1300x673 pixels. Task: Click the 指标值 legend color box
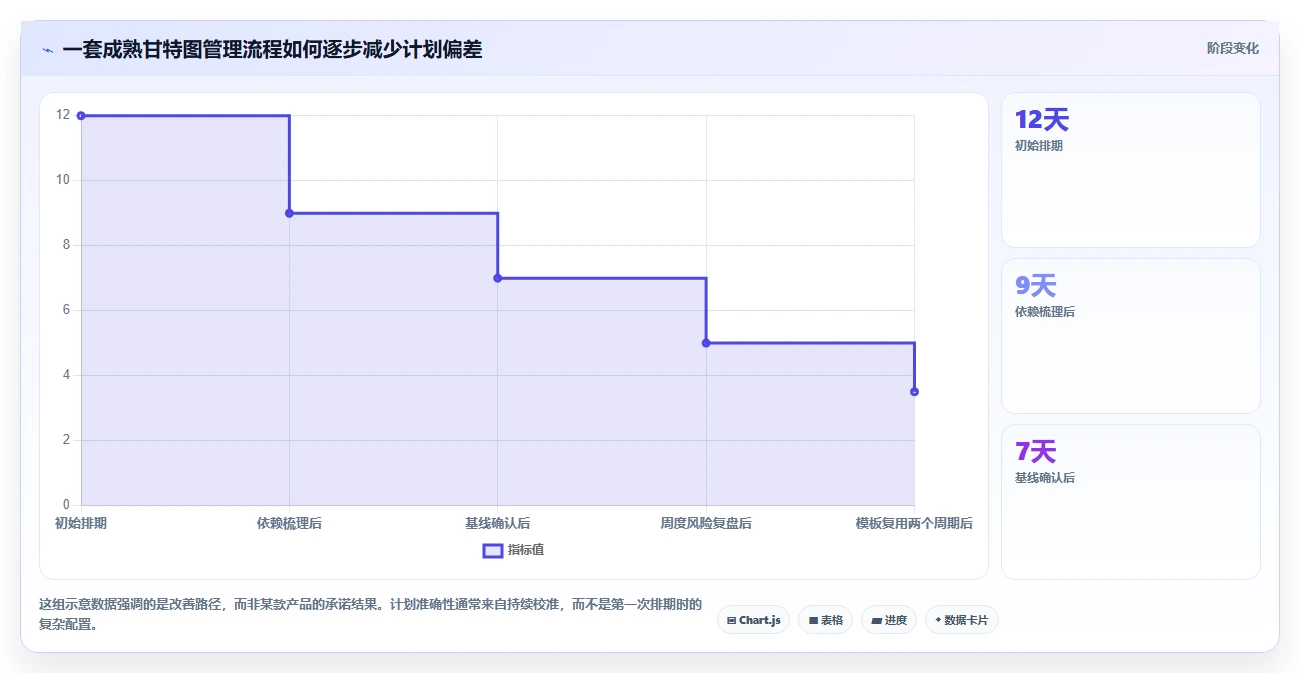point(492,550)
